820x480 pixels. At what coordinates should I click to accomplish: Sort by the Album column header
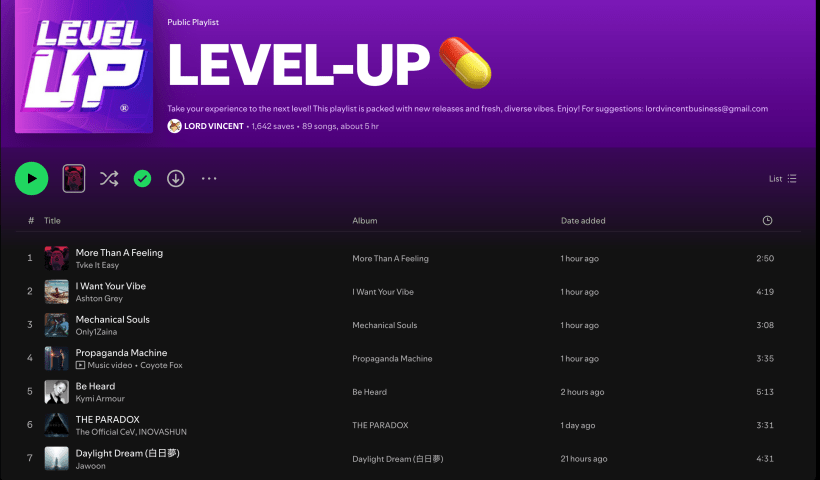click(x=364, y=220)
